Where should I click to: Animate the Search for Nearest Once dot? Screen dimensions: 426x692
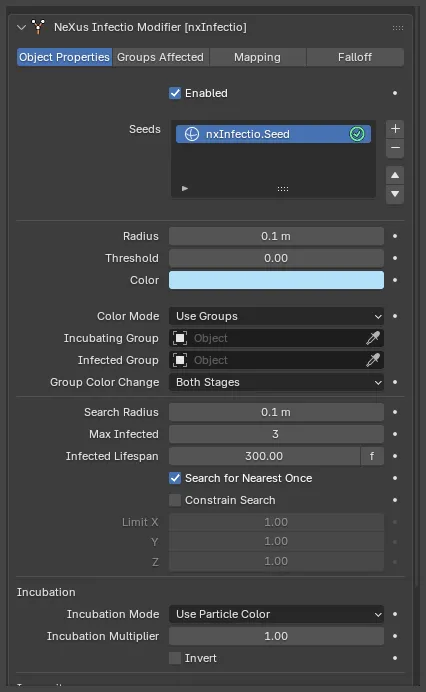pos(395,478)
